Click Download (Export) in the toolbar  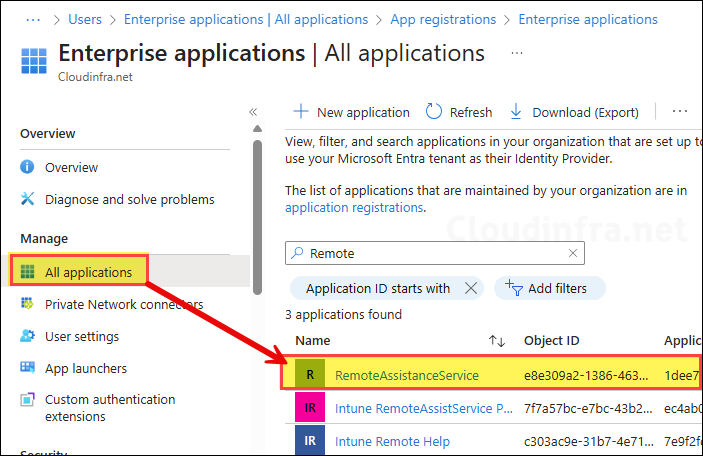pos(574,112)
